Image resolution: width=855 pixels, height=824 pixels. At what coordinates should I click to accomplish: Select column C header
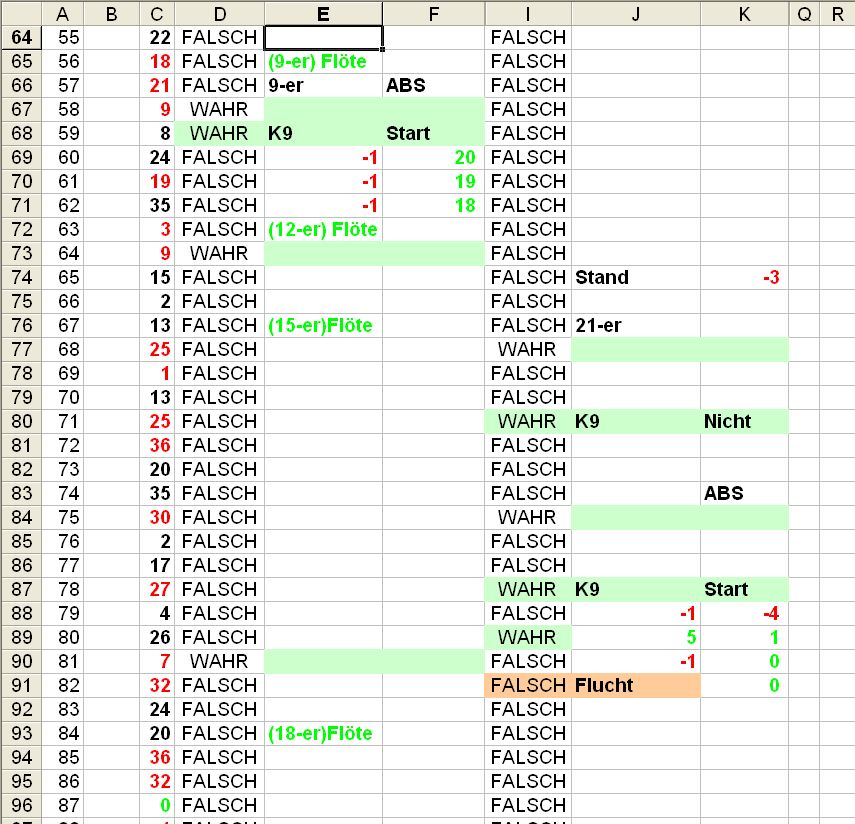(157, 14)
